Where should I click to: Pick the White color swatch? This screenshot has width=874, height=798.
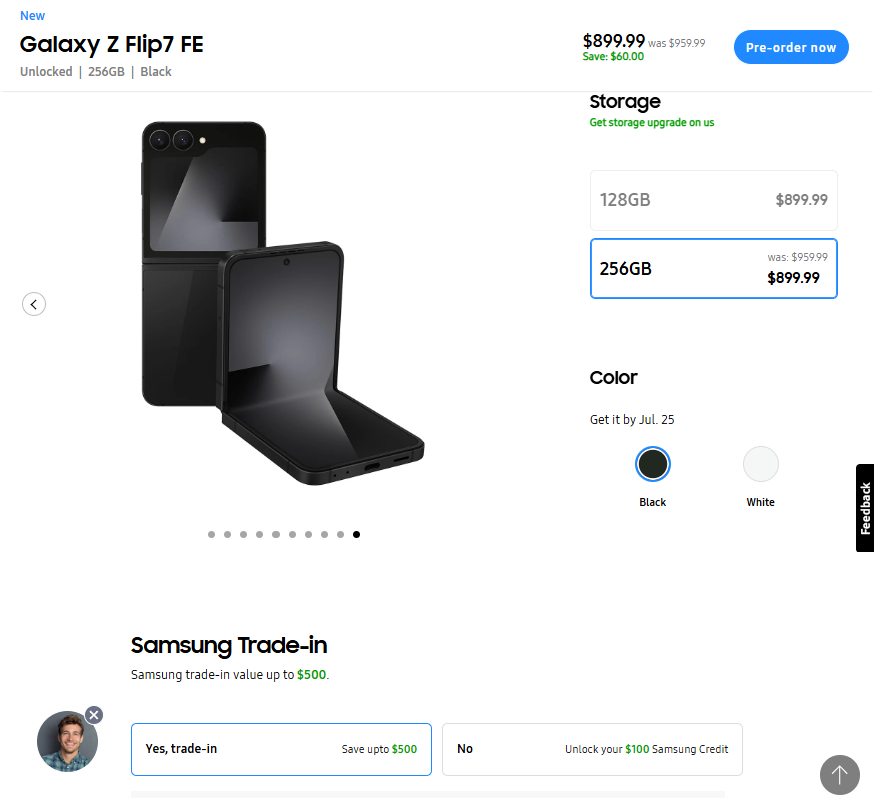[761, 464]
